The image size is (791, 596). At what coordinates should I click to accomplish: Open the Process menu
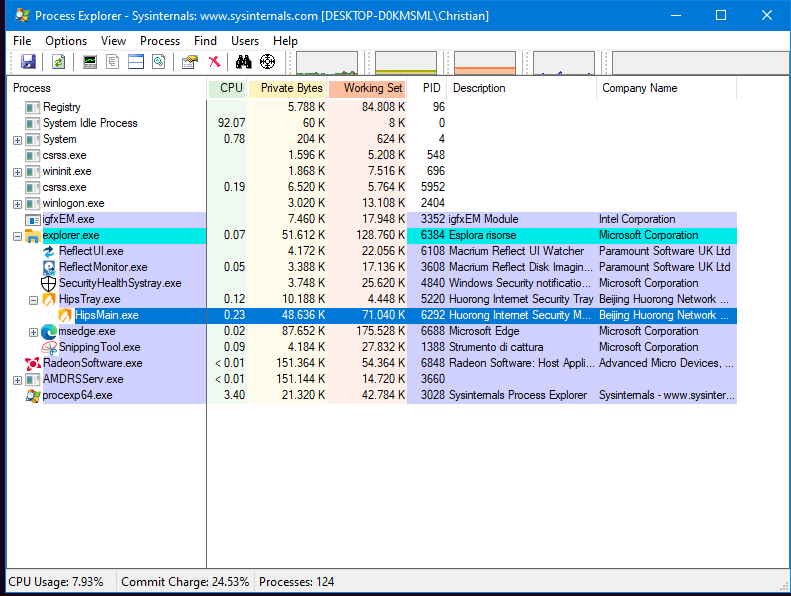point(160,41)
